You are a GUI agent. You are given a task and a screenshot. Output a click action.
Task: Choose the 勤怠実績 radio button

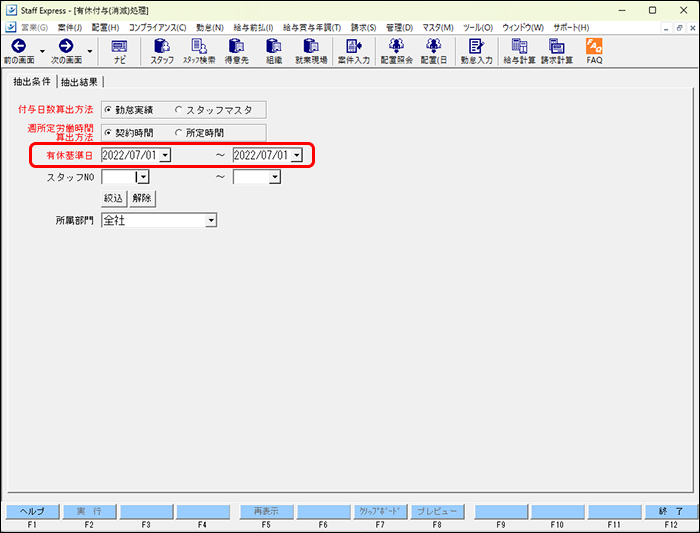[x=109, y=109]
